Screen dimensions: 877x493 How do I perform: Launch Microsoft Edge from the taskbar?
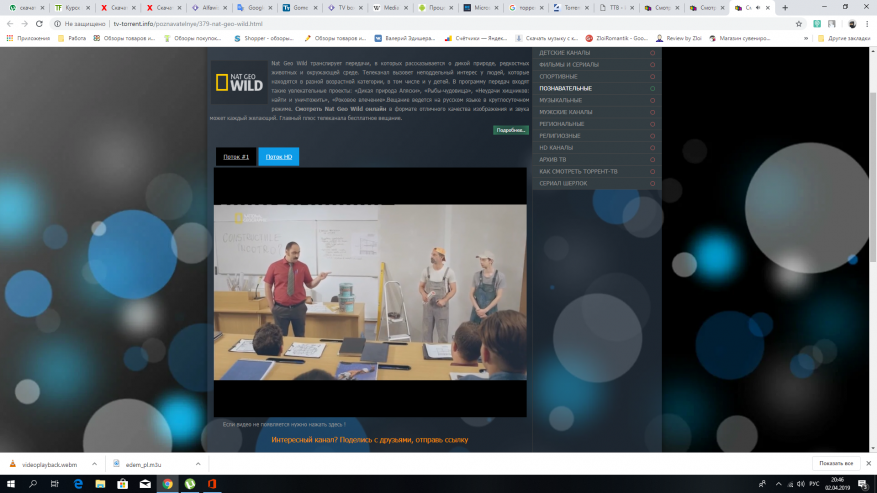pyautogui.click(x=78, y=484)
